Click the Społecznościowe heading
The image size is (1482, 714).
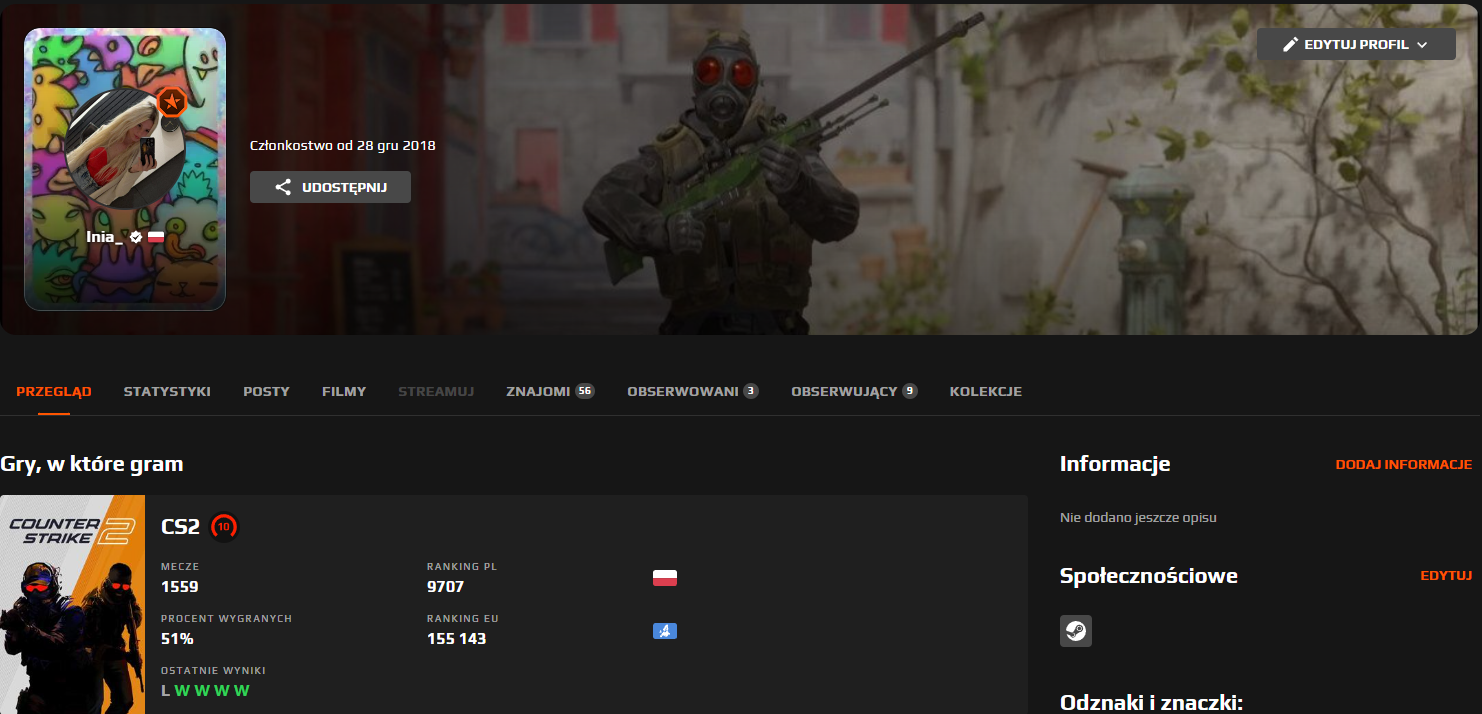pyautogui.click(x=1149, y=576)
